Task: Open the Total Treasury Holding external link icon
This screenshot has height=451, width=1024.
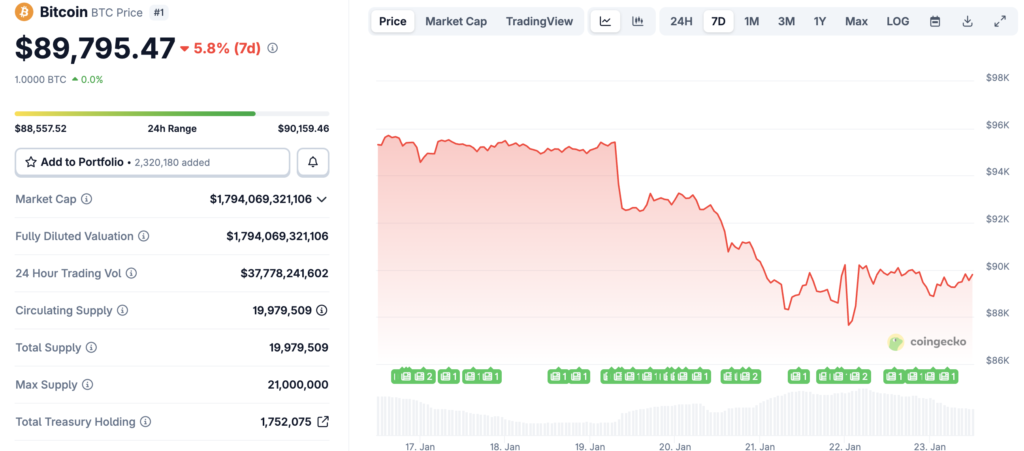Action: 322,422
